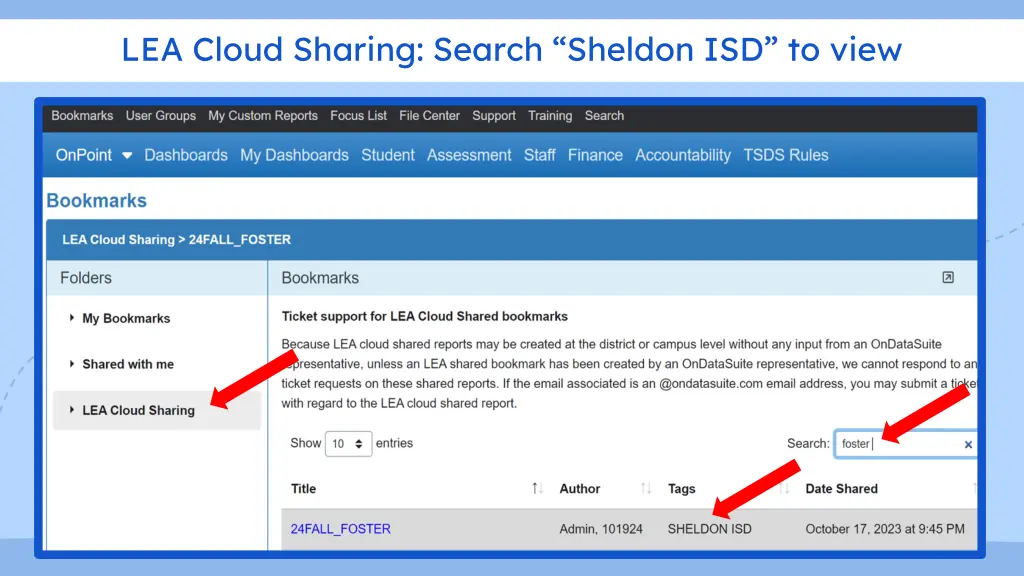Click the SHELDON ISD tag cell

point(709,529)
